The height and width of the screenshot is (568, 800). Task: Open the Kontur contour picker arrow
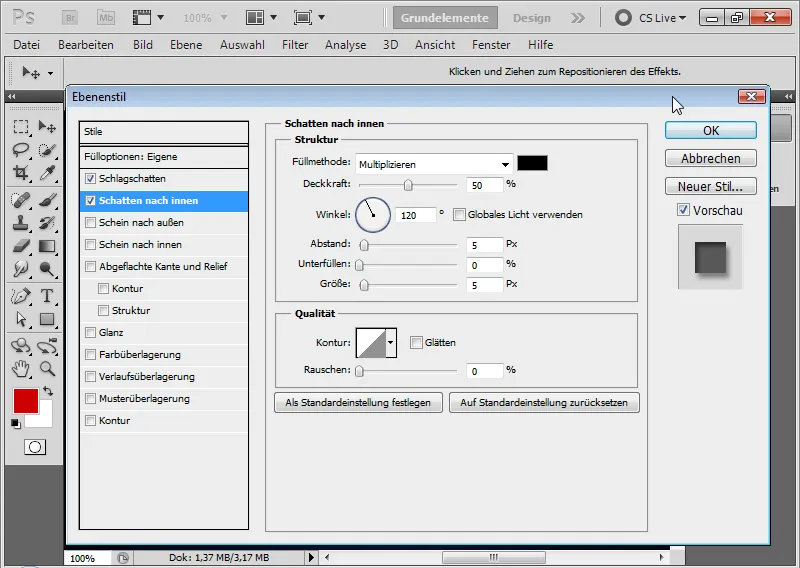coord(391,342)
